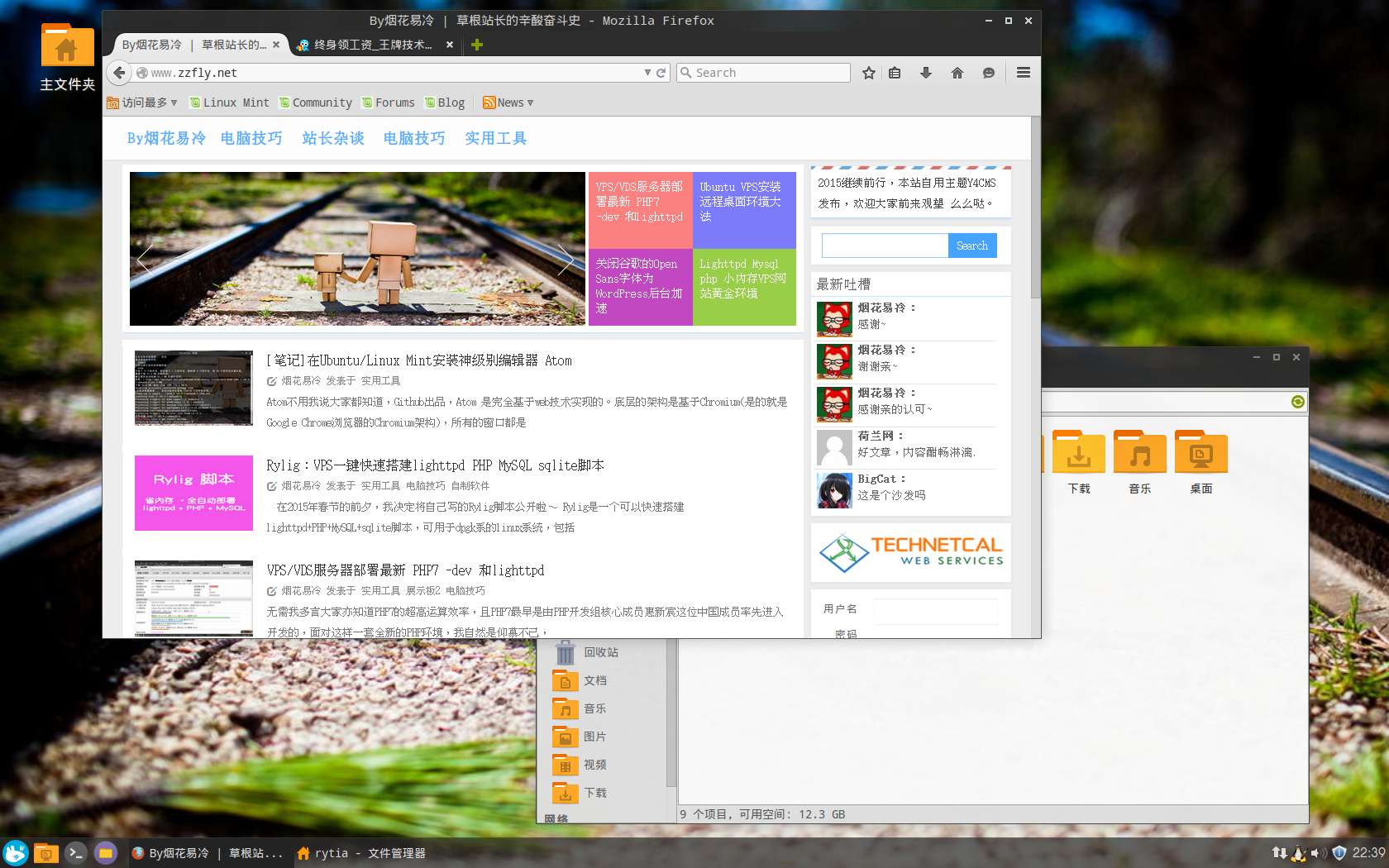Open a new tab with plus icon
1389x868 pixels.
coord(477,45)
